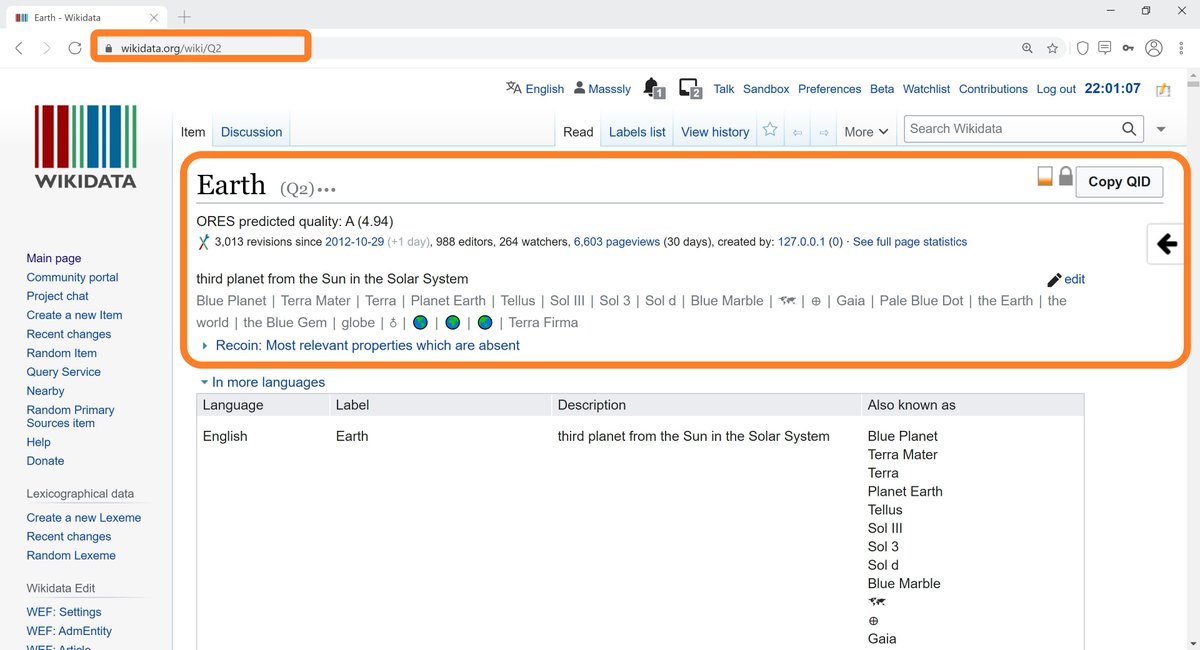
Task: Open the browser three-dot menu
Action: pos(1181,48)
